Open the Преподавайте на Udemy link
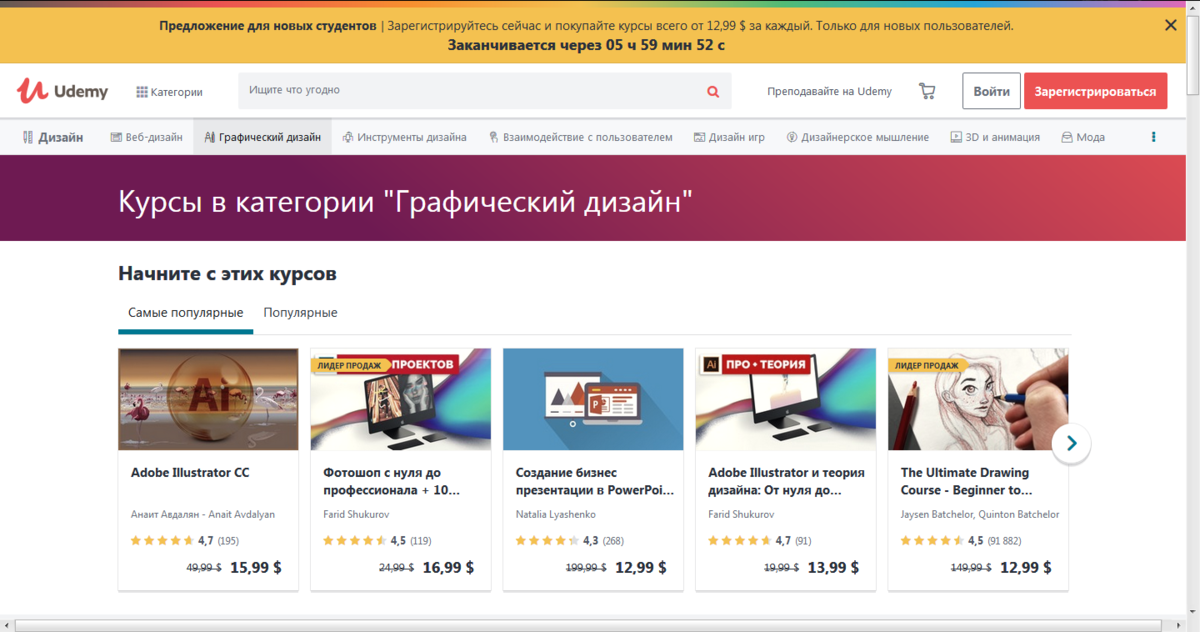This screenshot has width=1200, height=632. [x=829, y=91]
